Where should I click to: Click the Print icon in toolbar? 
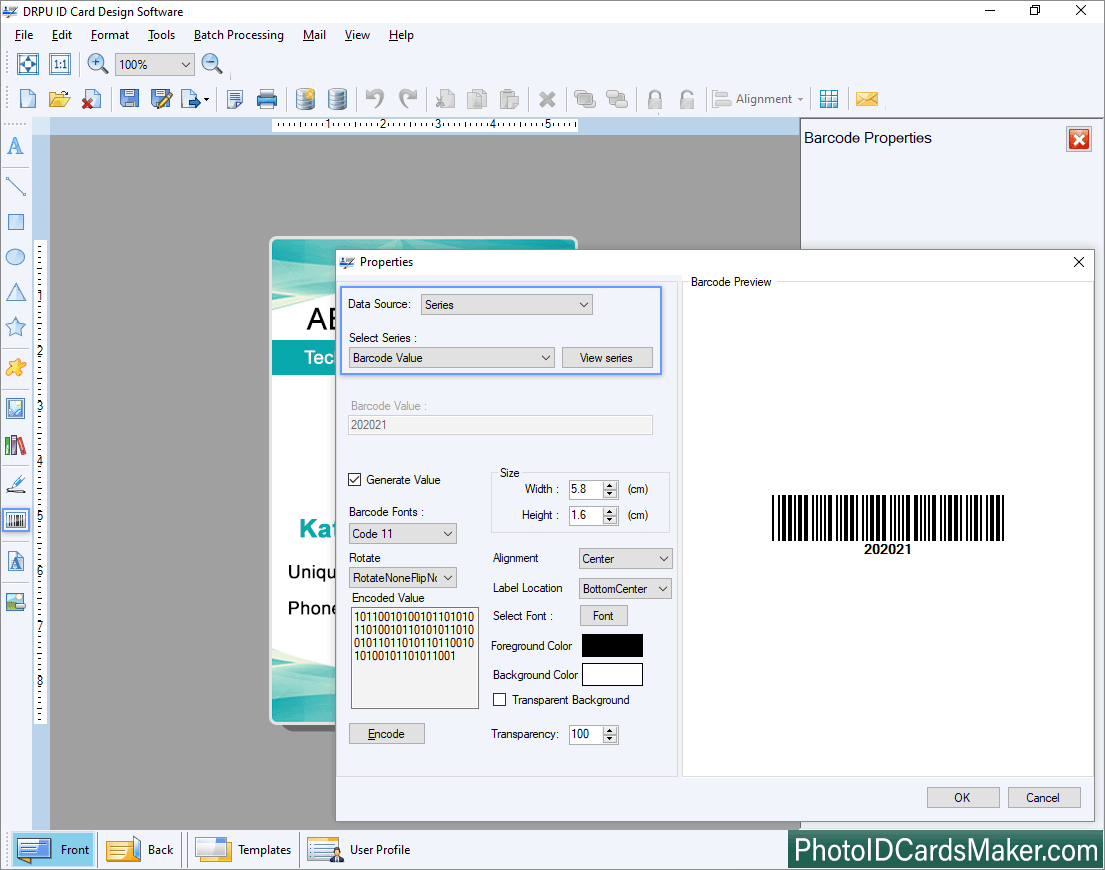267,99
